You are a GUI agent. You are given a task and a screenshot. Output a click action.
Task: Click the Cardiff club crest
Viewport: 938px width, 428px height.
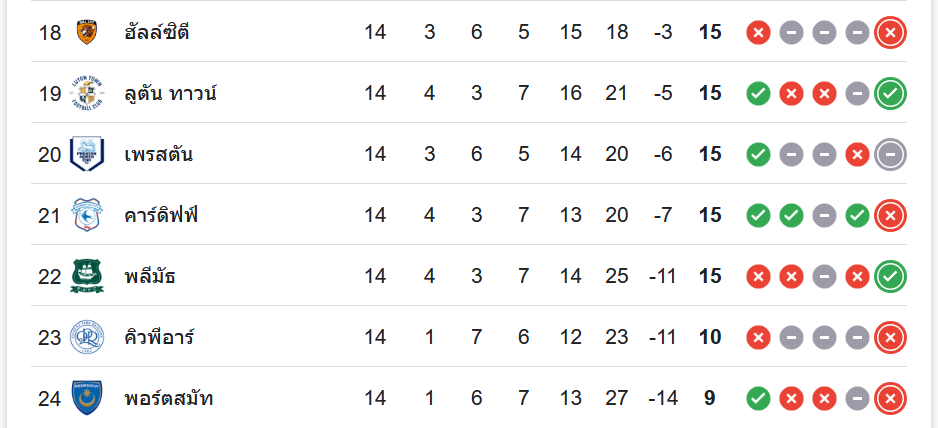[x=87, y=215]
